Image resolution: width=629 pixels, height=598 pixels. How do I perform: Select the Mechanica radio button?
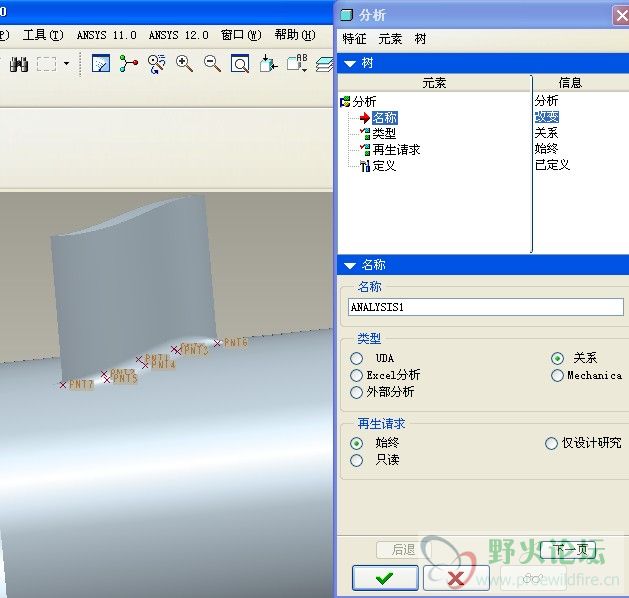(558, 375)
